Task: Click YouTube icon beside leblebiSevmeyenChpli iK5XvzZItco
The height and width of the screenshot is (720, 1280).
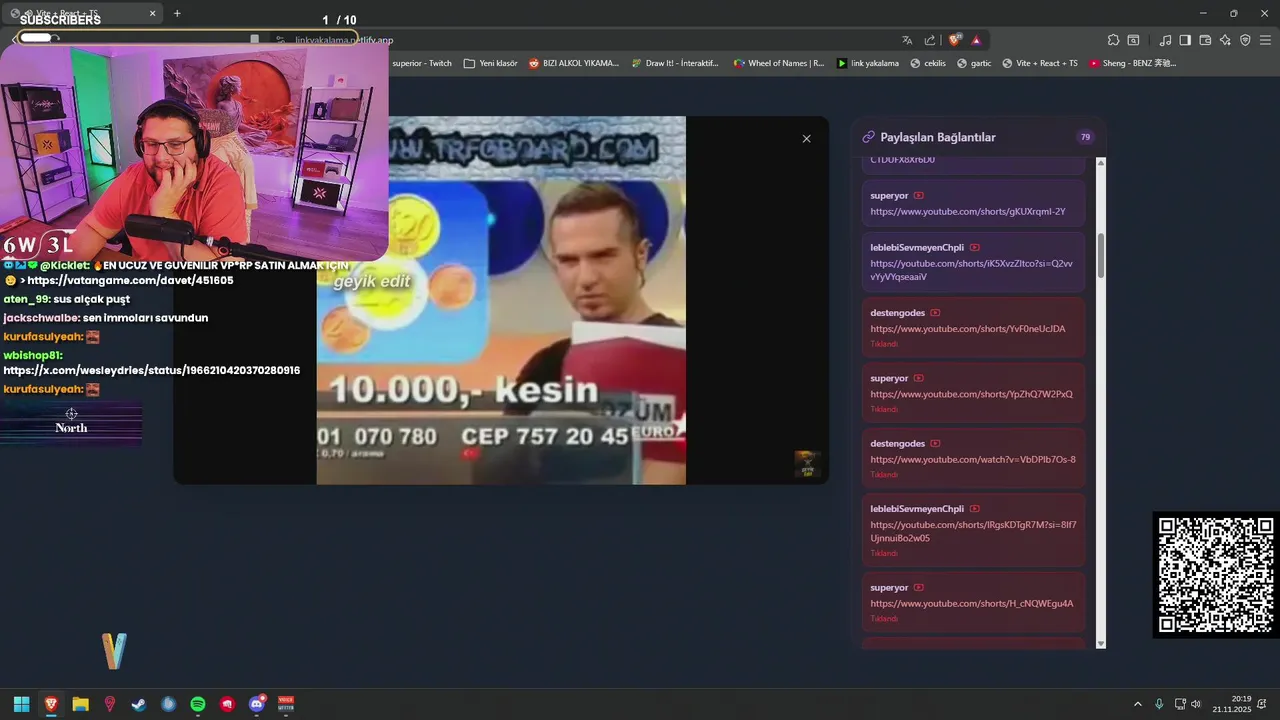Action: tap(974, 247)
